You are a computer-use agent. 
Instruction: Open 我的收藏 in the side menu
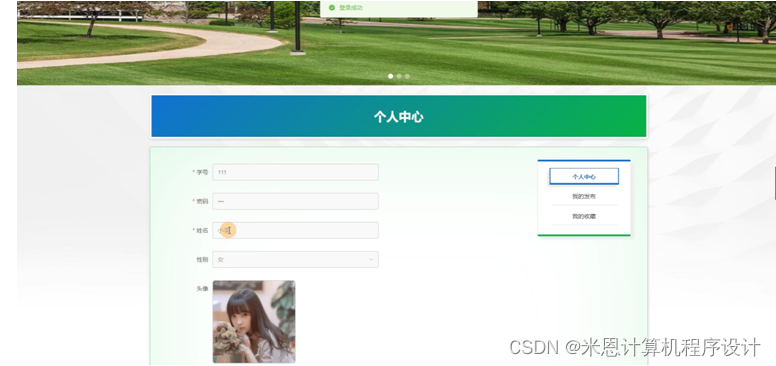click(584, 216)
